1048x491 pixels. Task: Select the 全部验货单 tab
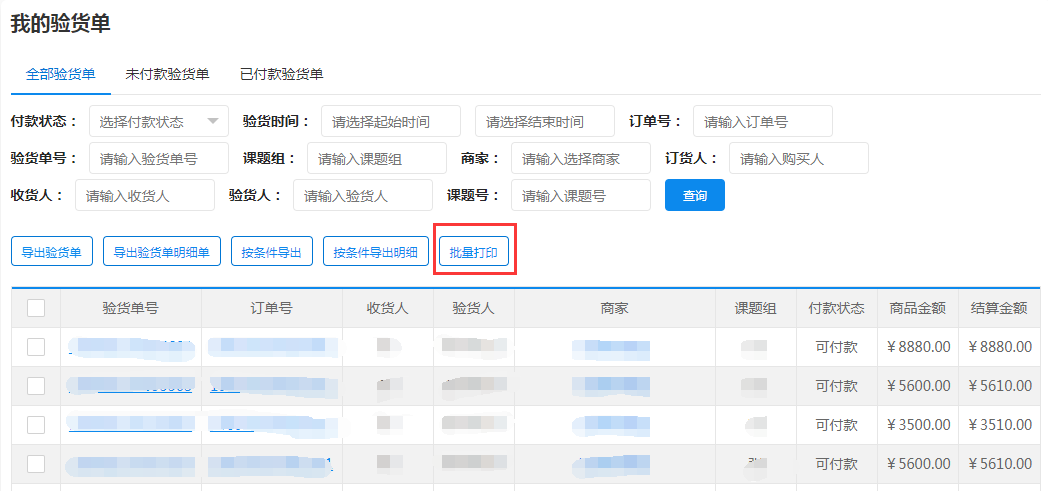[x=61, y=74]
